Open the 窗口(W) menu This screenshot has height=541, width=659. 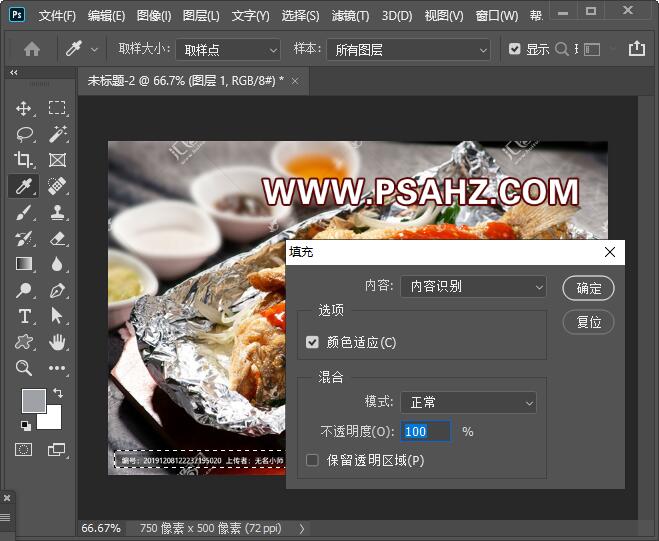click(x=497, y=16)
